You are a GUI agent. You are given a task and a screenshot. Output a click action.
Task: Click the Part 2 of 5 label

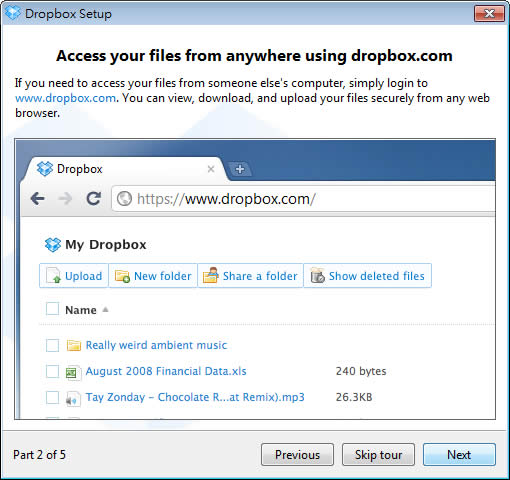pos(39,455)
